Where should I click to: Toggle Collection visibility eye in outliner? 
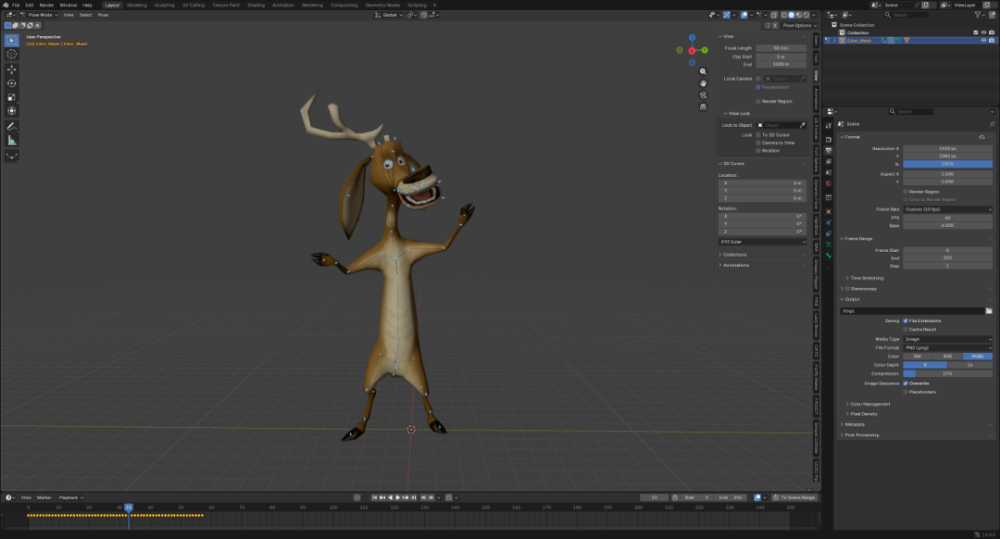coord(983,33)
